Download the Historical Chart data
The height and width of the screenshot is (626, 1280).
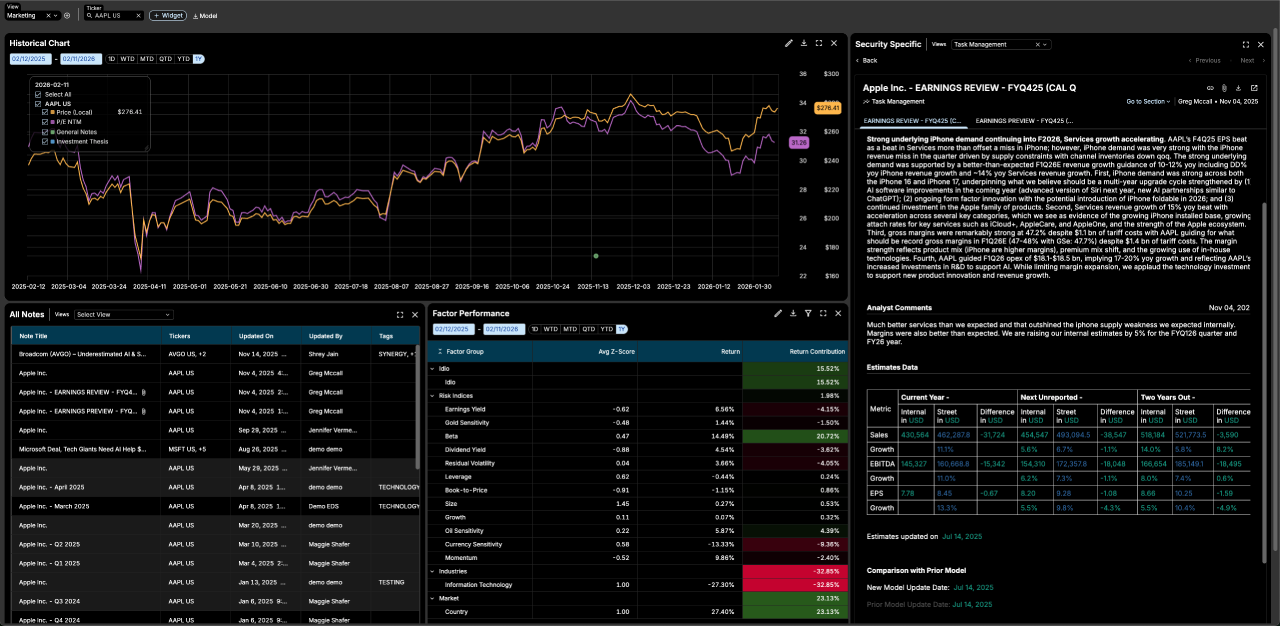tap(804, 43)
